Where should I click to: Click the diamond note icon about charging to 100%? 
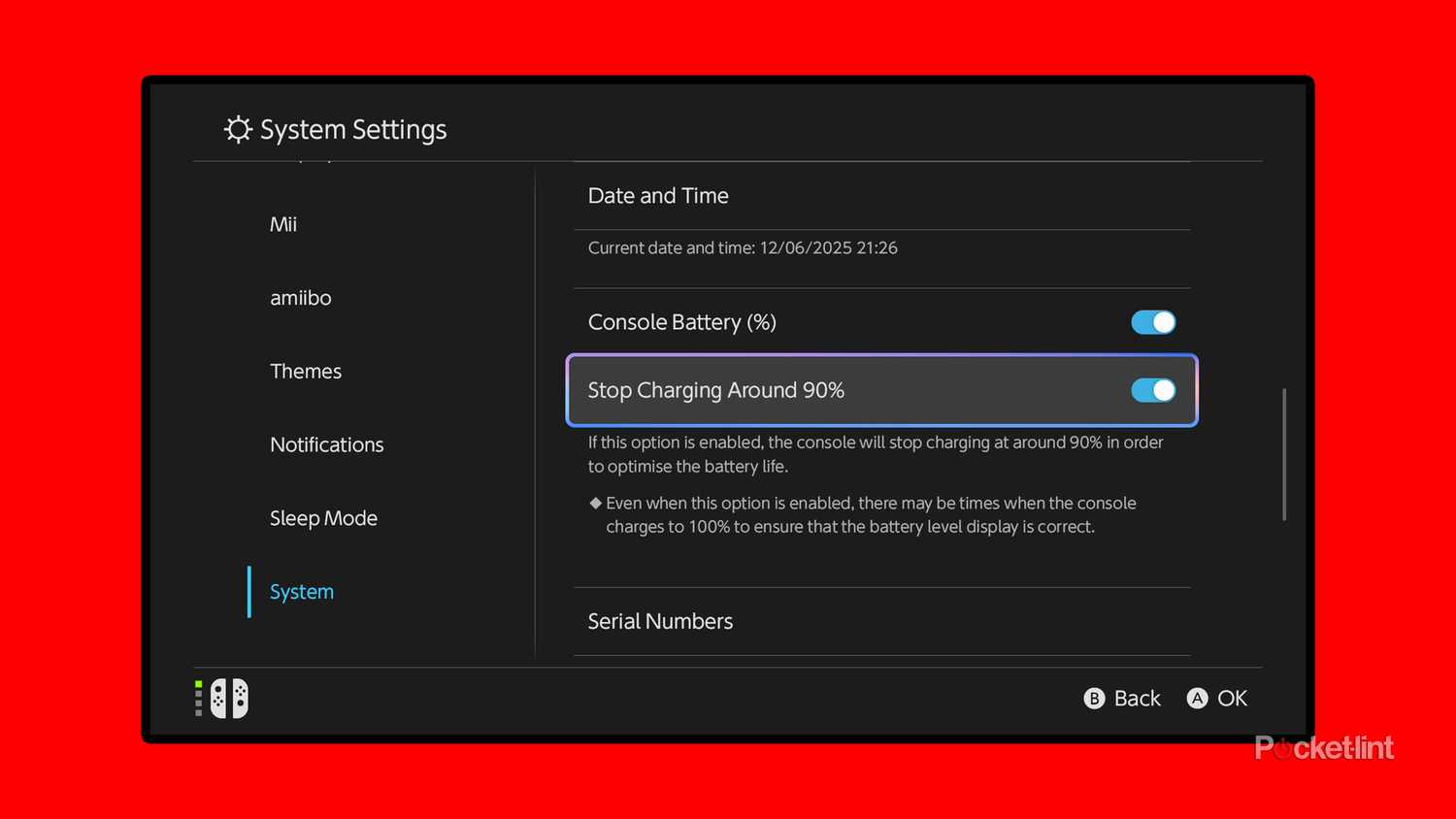click(x=595, y=503)
